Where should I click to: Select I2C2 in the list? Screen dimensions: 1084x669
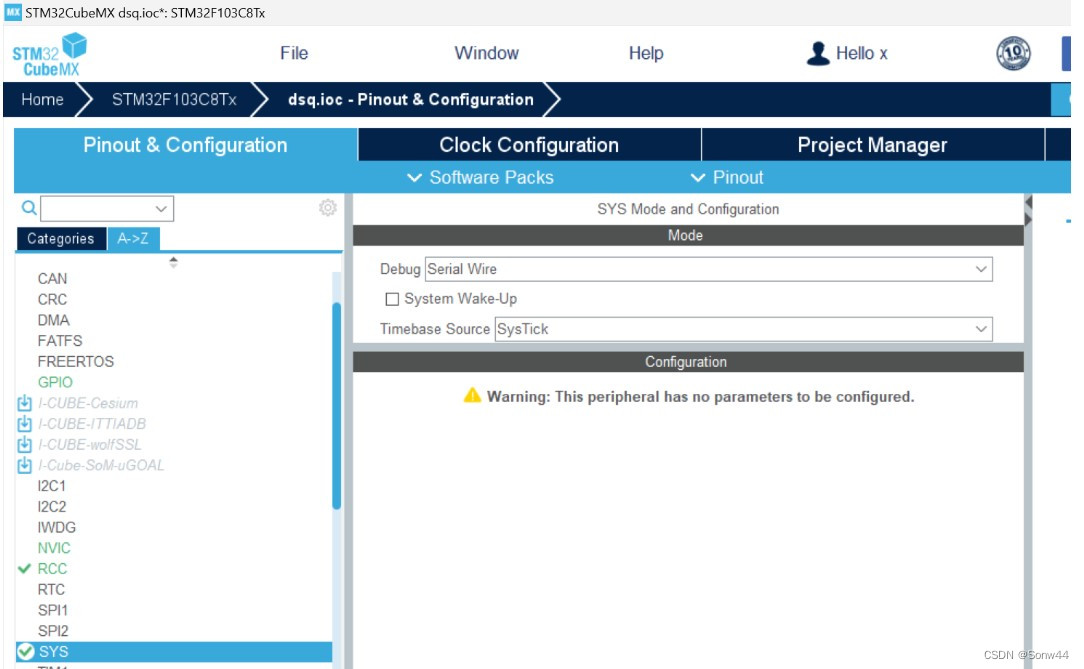pos(52,507)
